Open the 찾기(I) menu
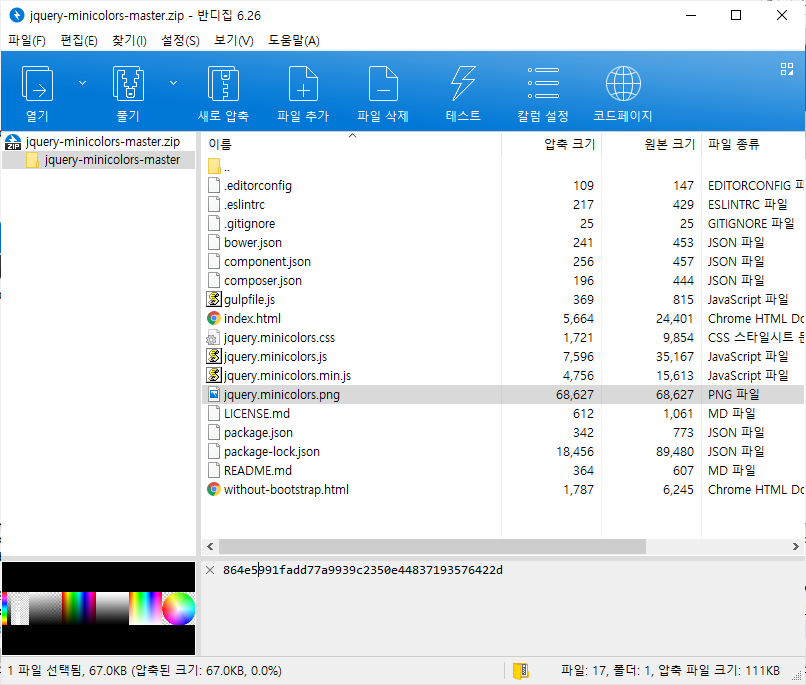Screen dimensions: 806x685 [129, 40]
